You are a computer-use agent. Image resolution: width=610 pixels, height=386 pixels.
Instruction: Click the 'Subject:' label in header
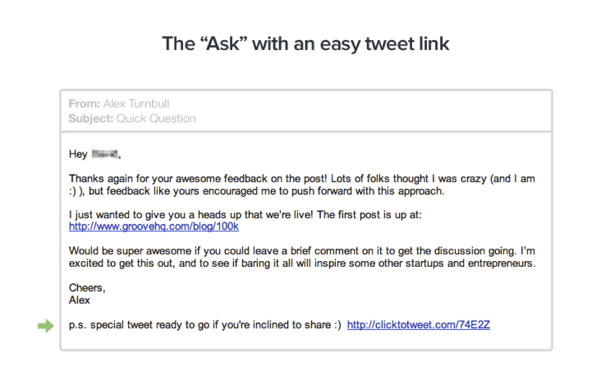point(91,118)
